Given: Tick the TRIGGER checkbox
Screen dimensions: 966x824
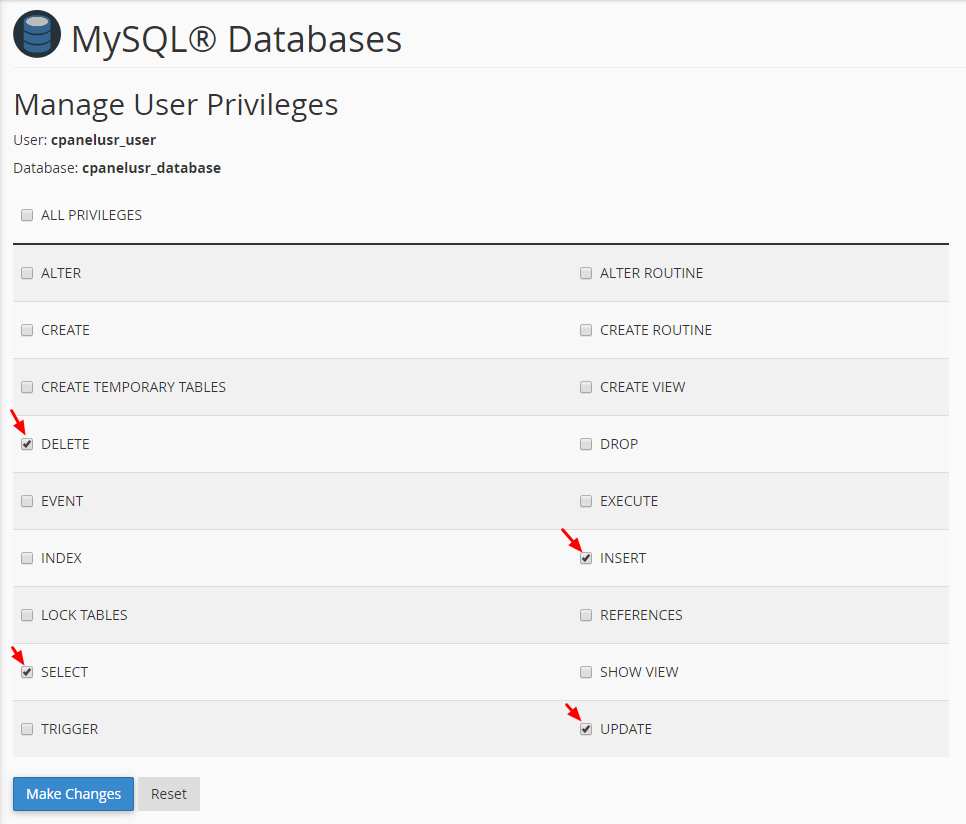Looking at the screenshot, I should point(27,729).
